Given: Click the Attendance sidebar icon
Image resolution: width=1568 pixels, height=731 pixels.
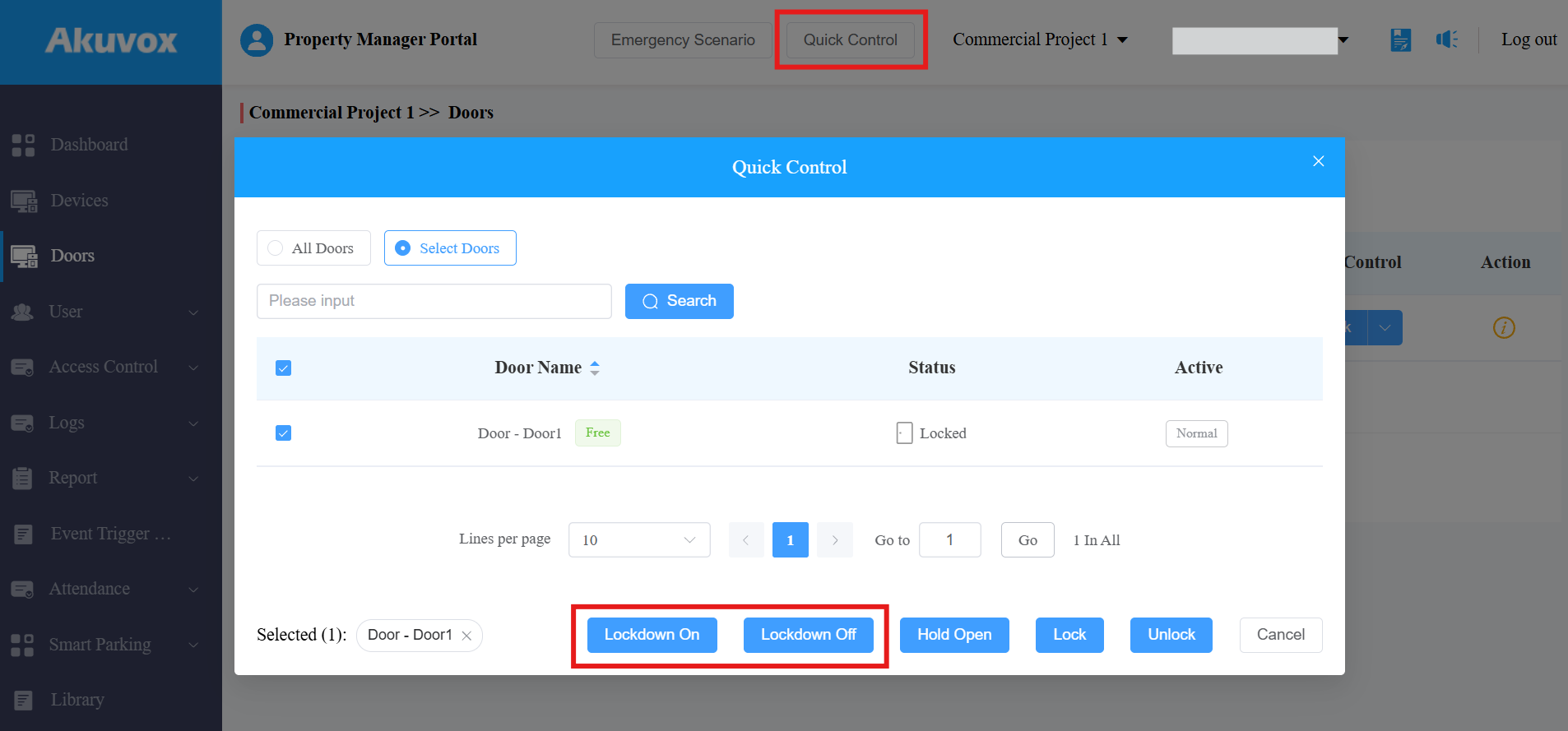Looking at the screenshot, I should tap(22, 589).
